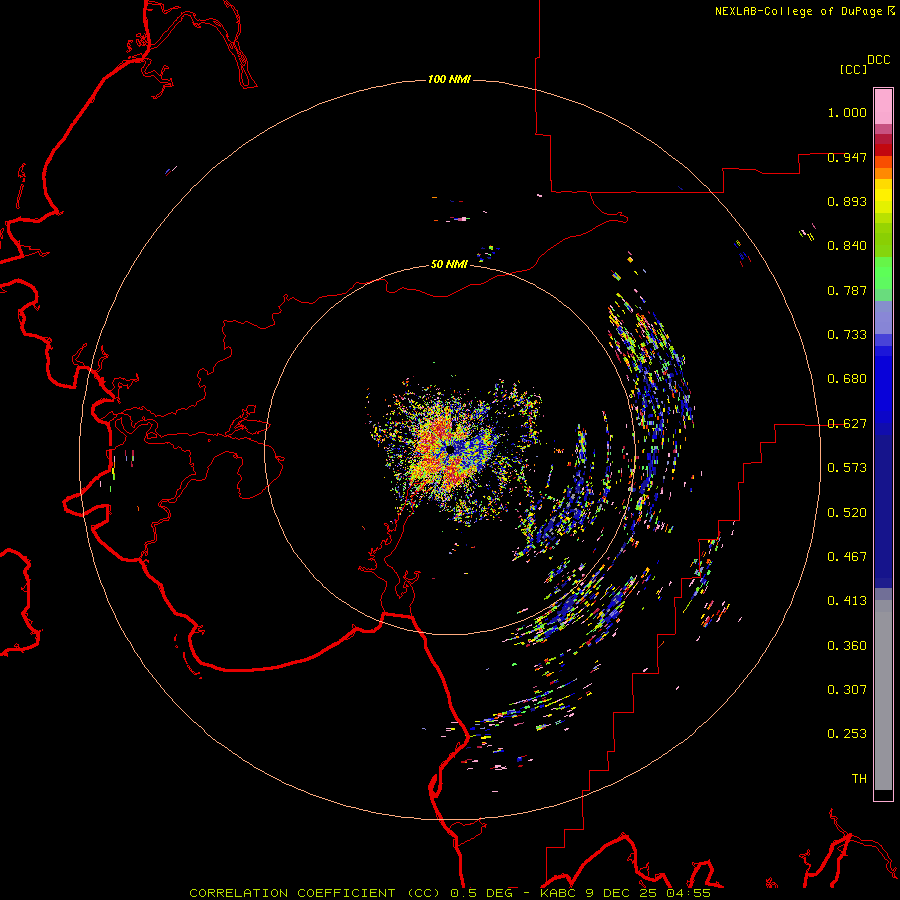Click the 100 NMI range ring label
900x900 pixels.
tap(449, 79)
